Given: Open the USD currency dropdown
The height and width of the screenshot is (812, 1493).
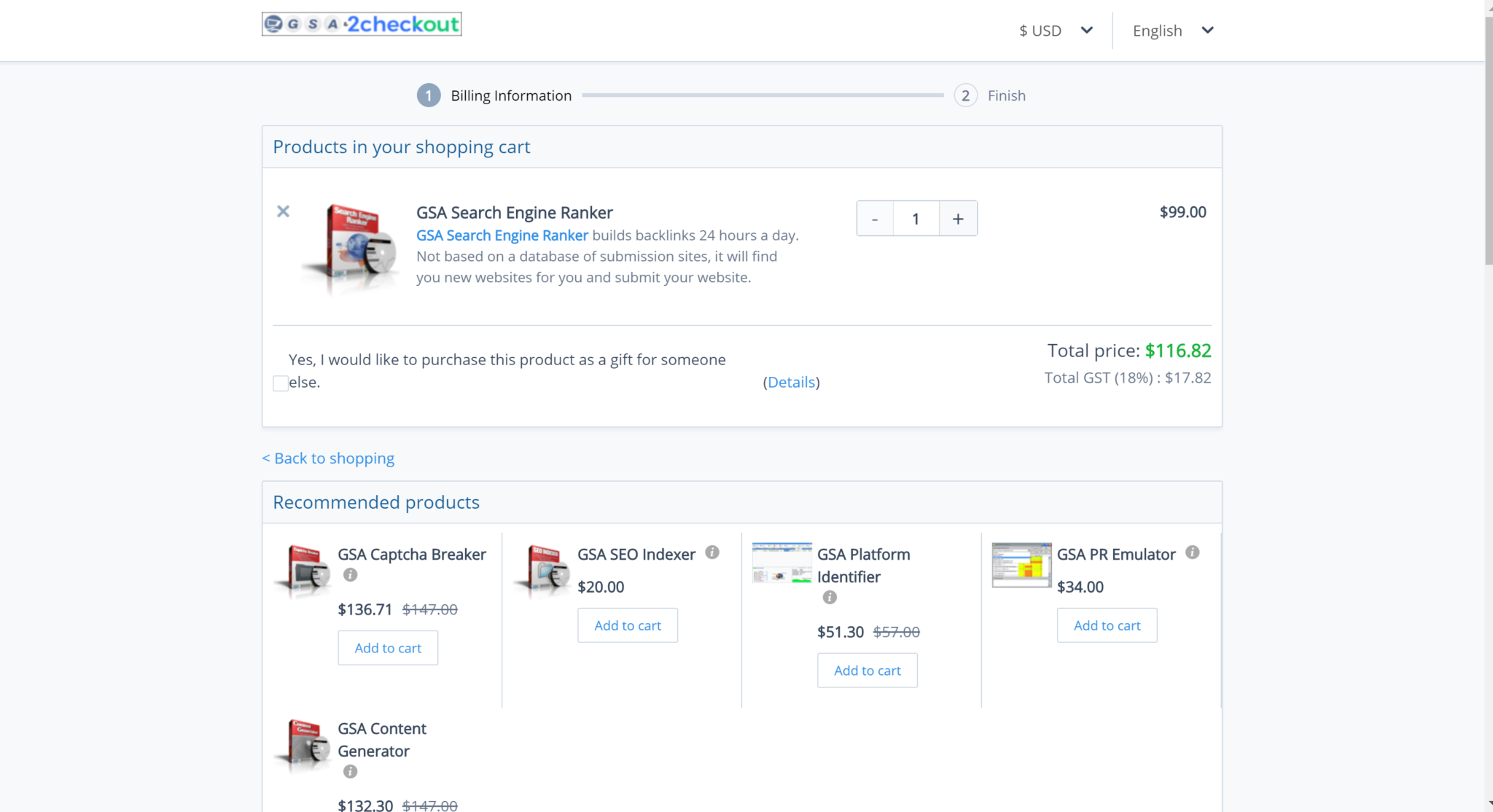Looking at the screenshot, I should coord(1056,31).
